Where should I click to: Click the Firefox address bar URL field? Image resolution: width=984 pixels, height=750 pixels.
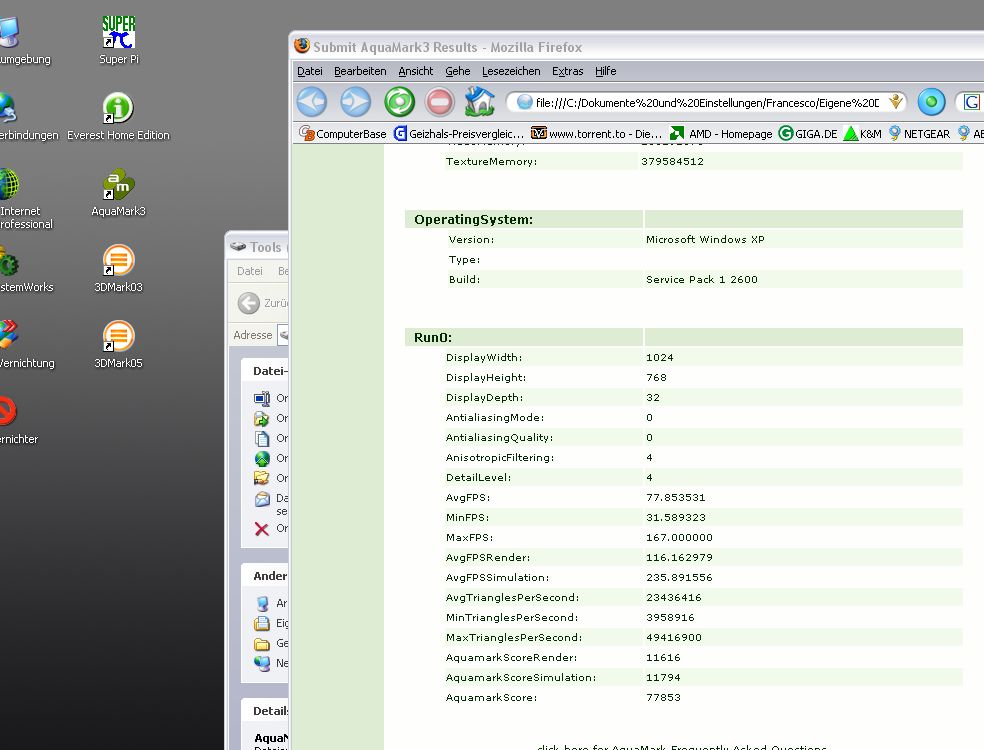point(707,102)
